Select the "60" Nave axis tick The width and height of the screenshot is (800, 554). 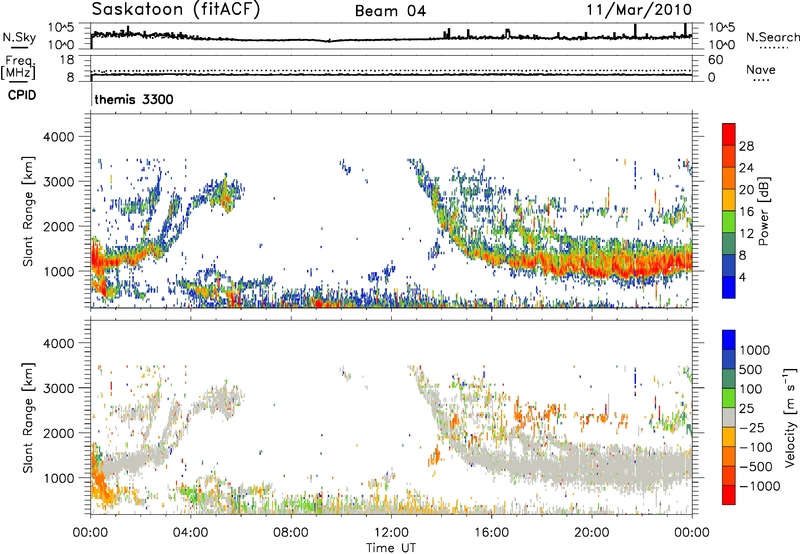tap(715, 60)
